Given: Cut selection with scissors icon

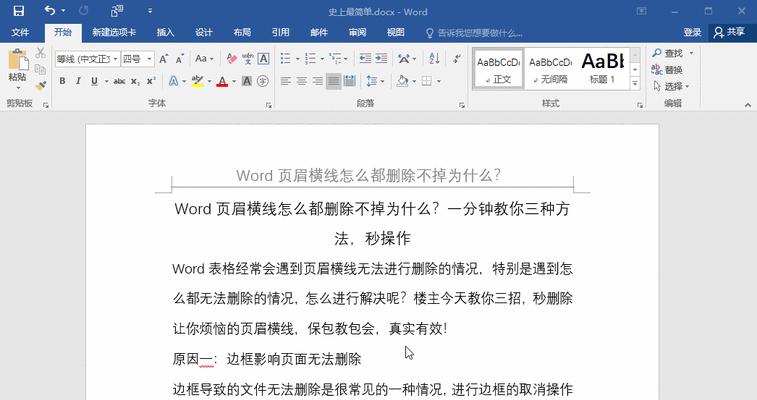Looking at the screenshot, I should [x=41, y=53].
